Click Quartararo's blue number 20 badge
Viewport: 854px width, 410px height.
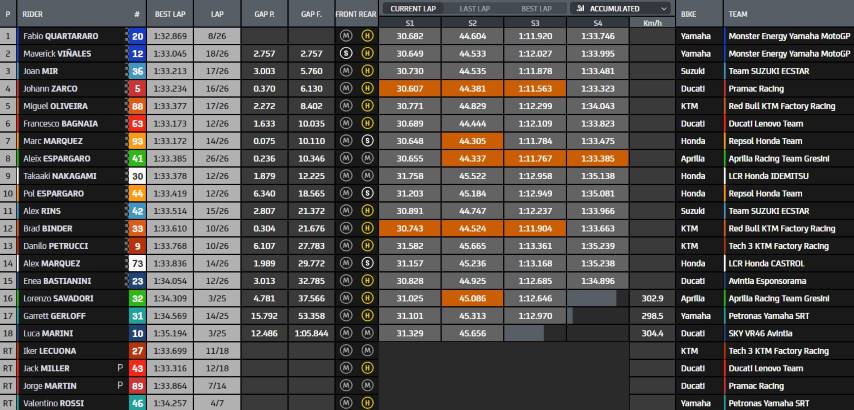coord(138,36)
